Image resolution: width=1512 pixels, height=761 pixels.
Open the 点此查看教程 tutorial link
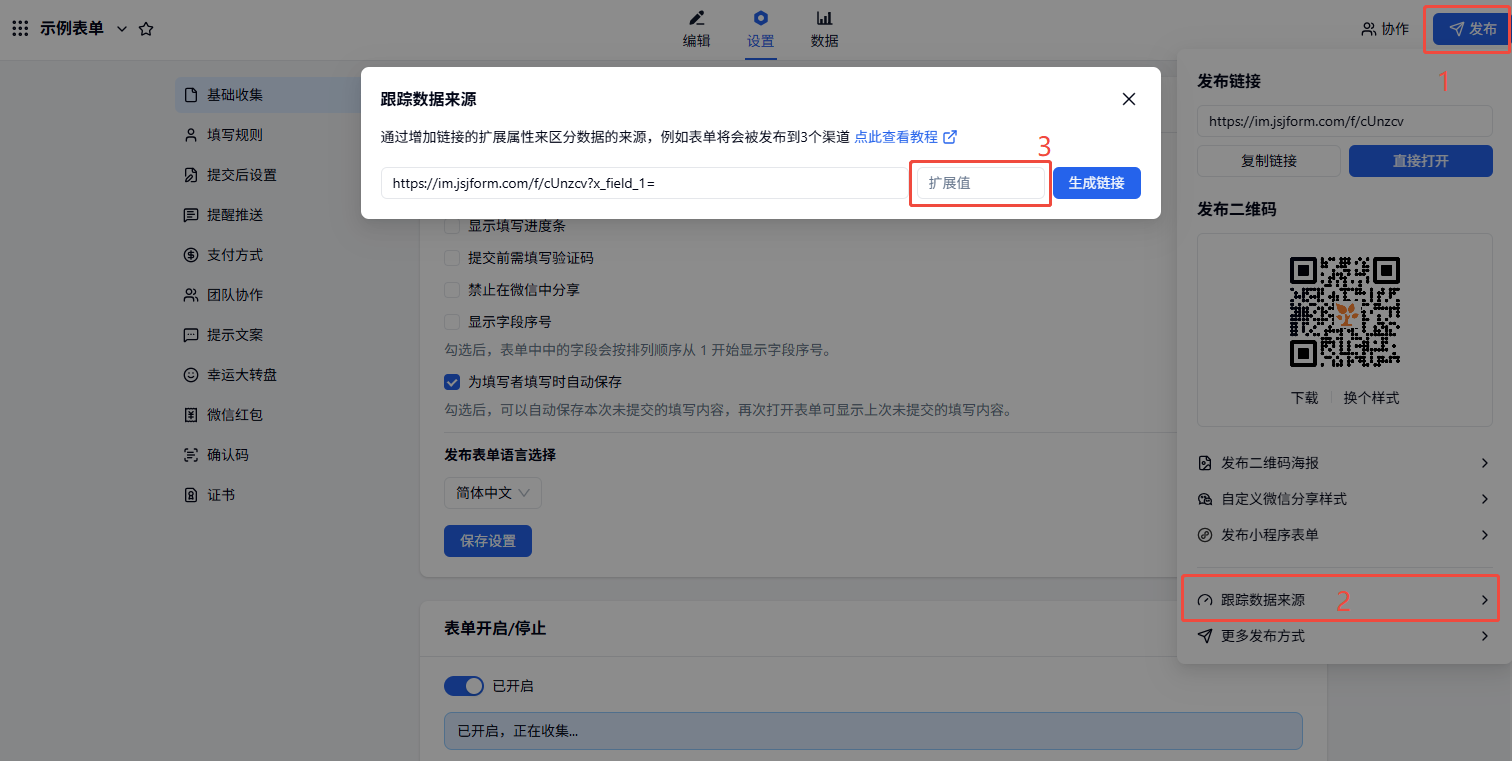click(905, 137)
